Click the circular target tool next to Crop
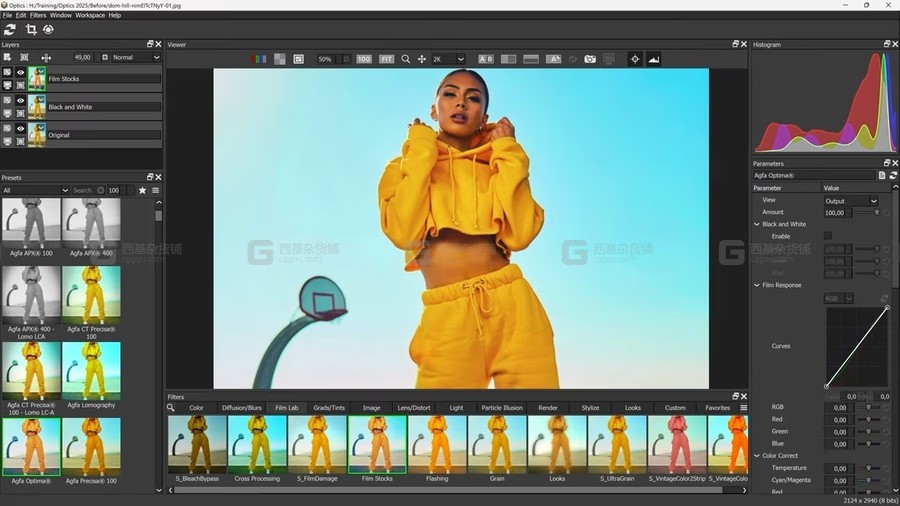 point(48,29)
